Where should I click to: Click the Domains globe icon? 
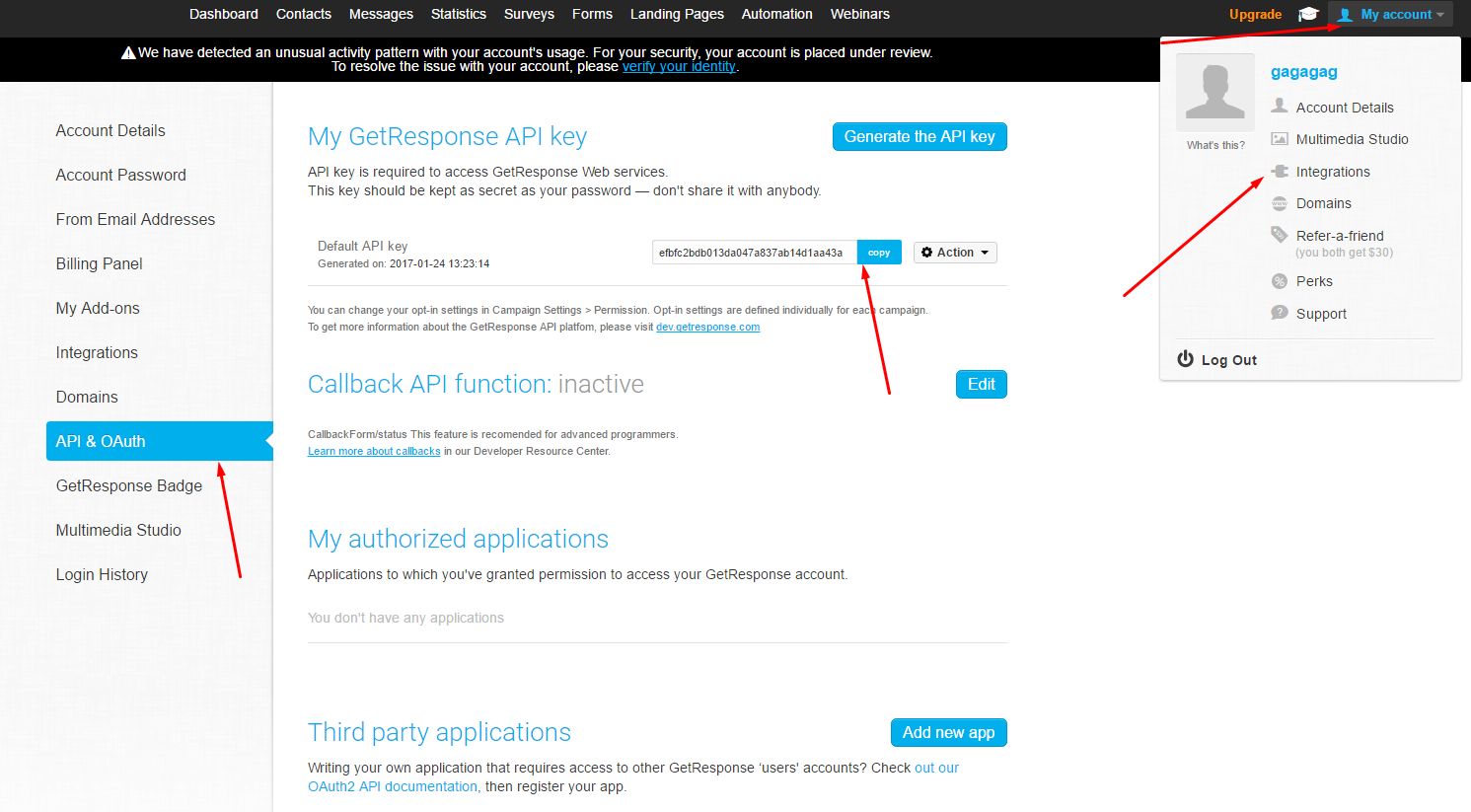click(1280, 203)
